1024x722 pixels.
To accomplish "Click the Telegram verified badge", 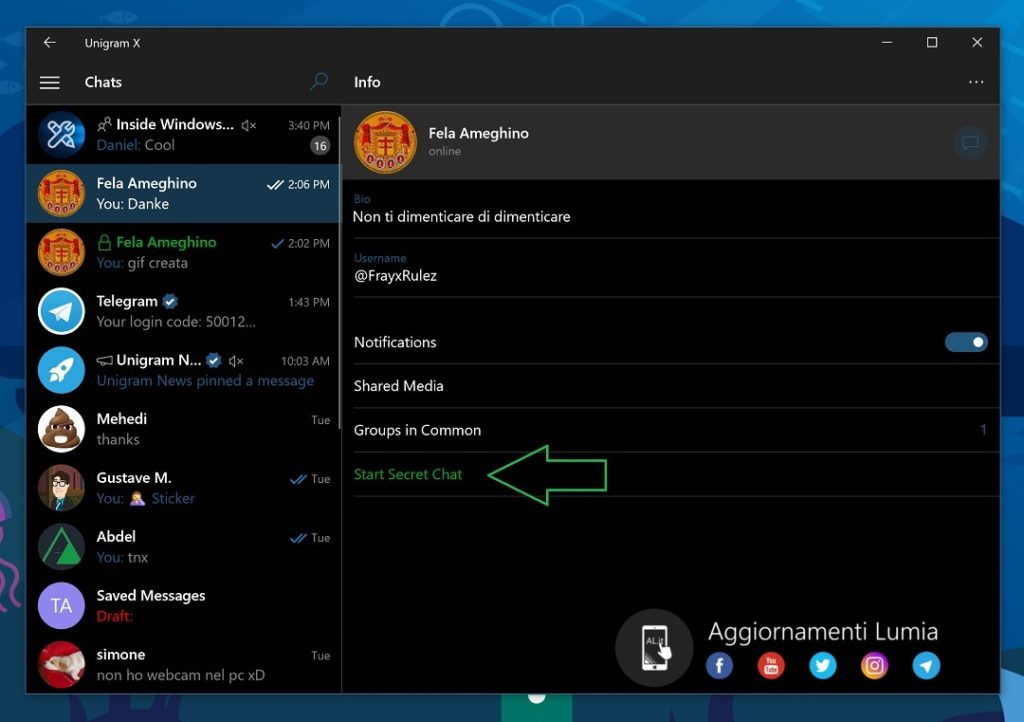I will (x=170, y=302).
